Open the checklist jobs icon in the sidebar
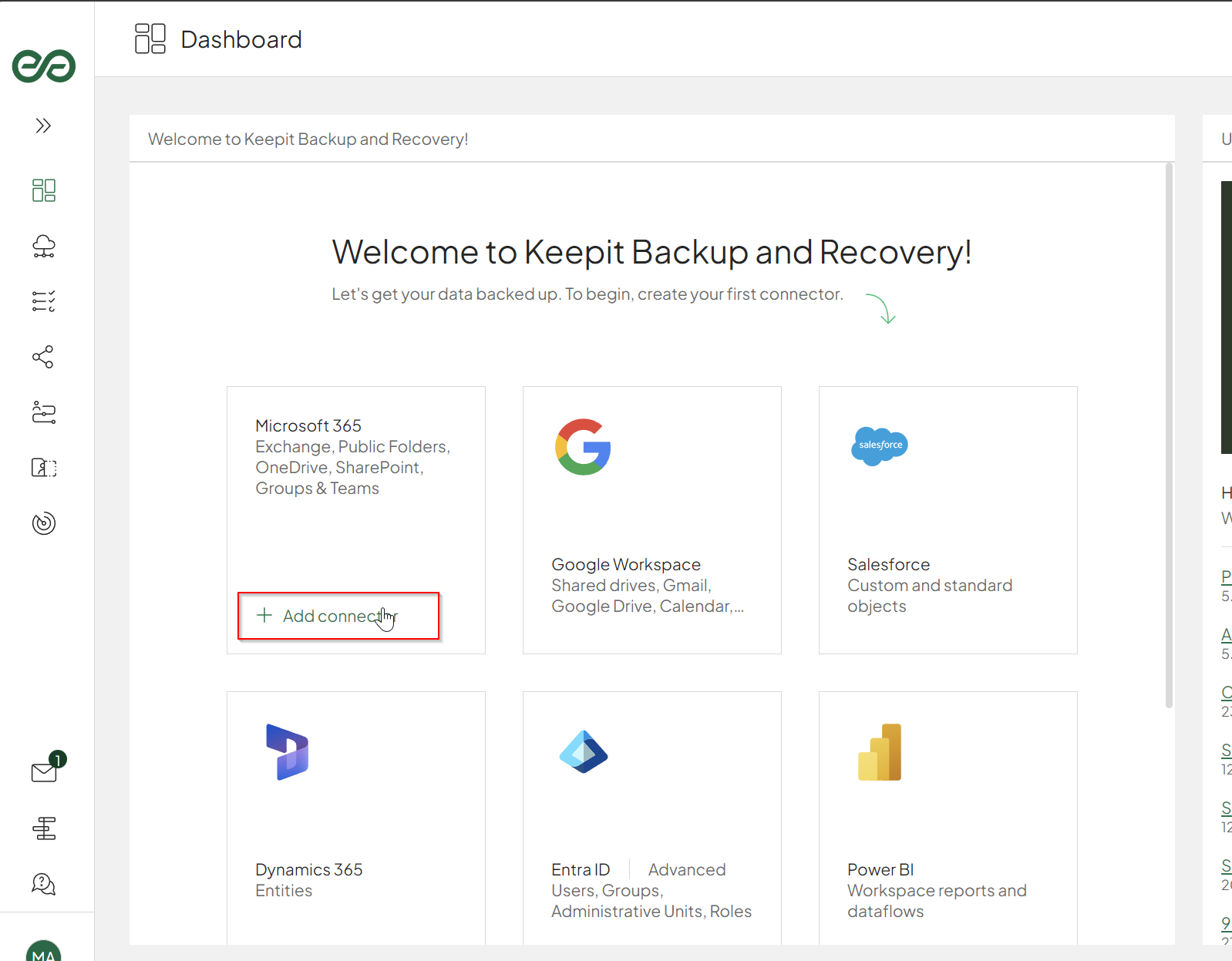Screen dimensions: 1232x961 coord(44,301)
